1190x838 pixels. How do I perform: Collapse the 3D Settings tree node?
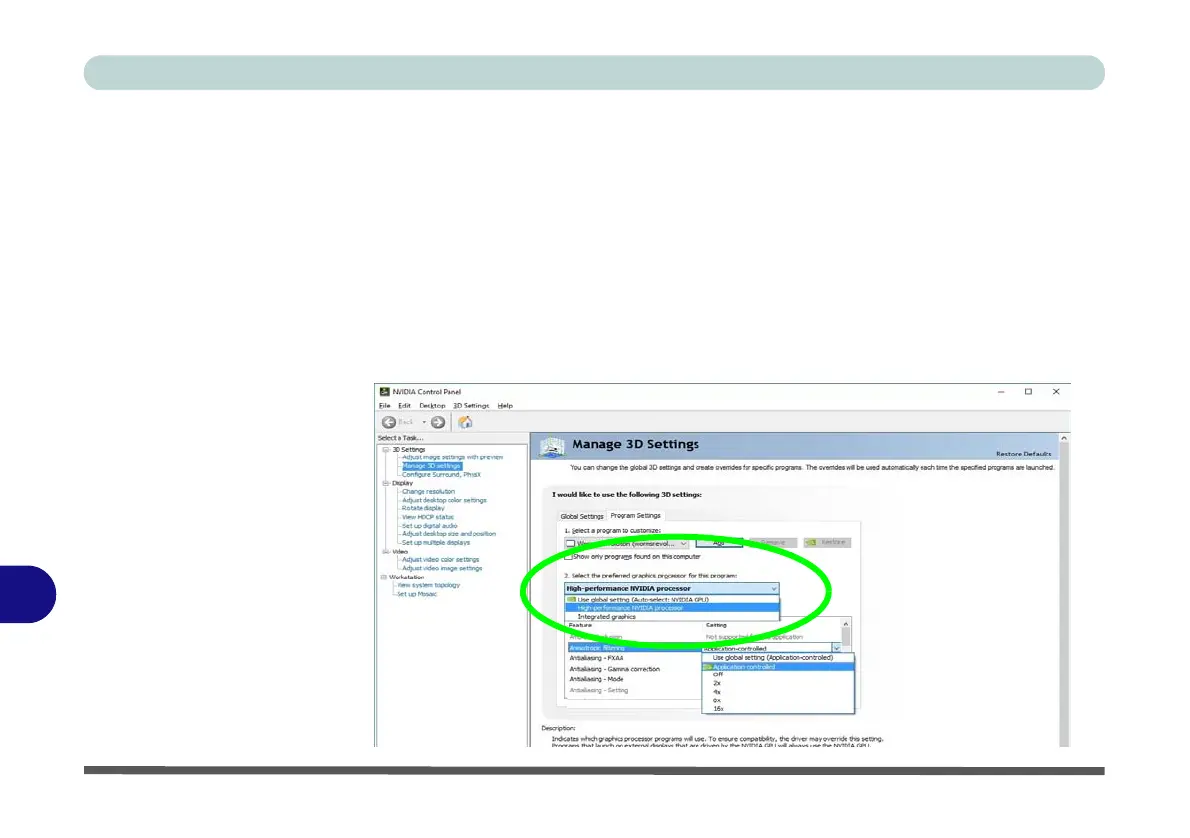pos(386,449)
